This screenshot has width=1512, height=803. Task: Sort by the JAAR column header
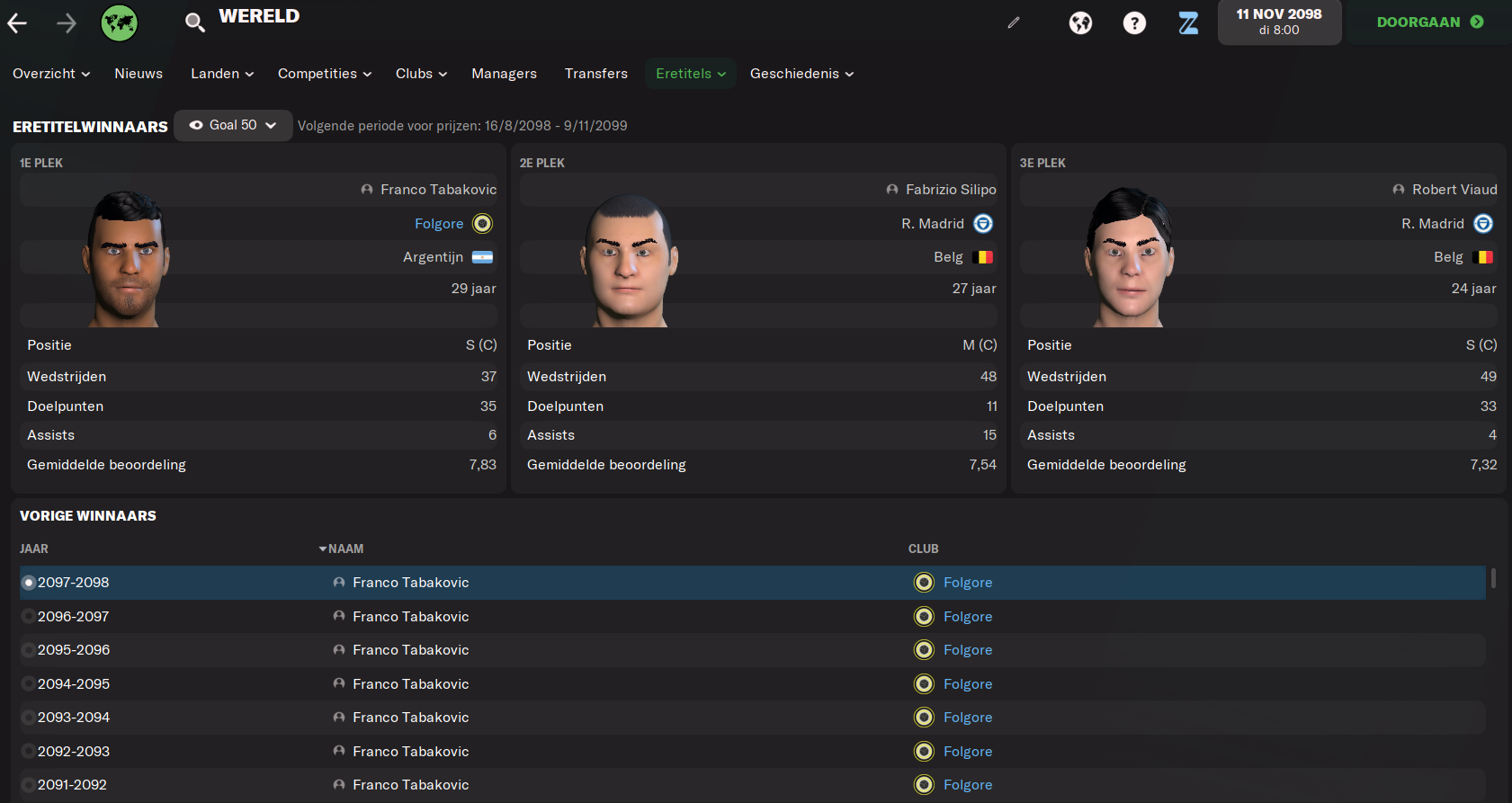pyautogui.click(x=34, y=549)
